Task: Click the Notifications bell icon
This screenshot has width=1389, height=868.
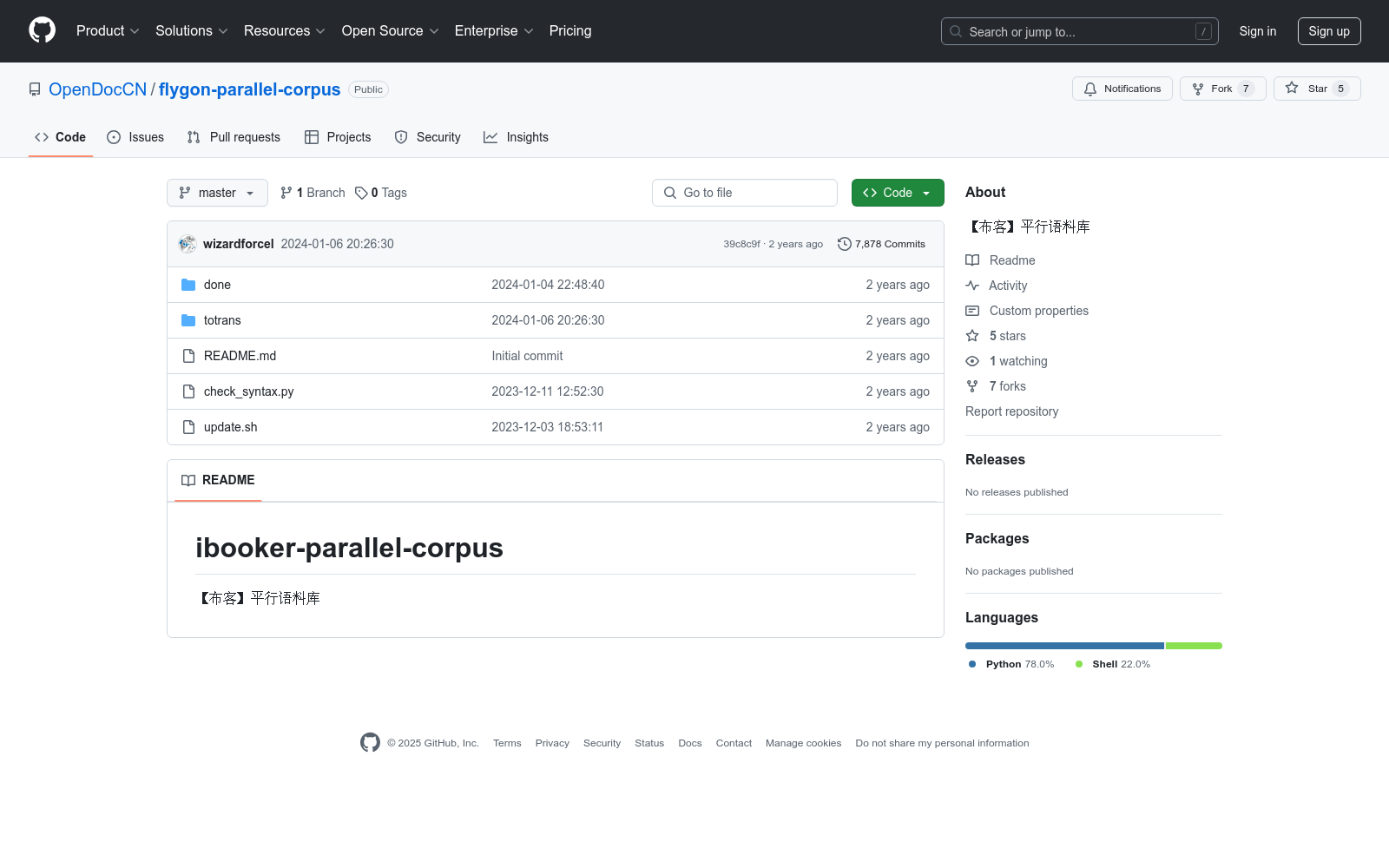Action: [x=1090, y=89]
